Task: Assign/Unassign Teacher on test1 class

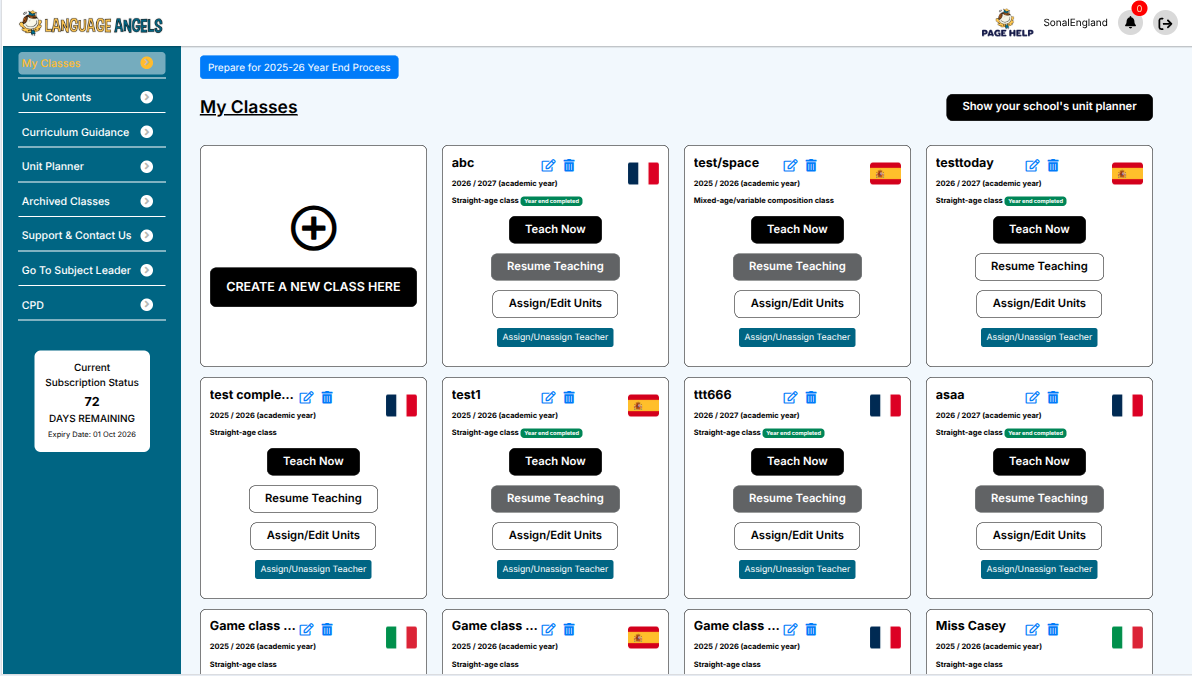Action: tap(555, 569)
